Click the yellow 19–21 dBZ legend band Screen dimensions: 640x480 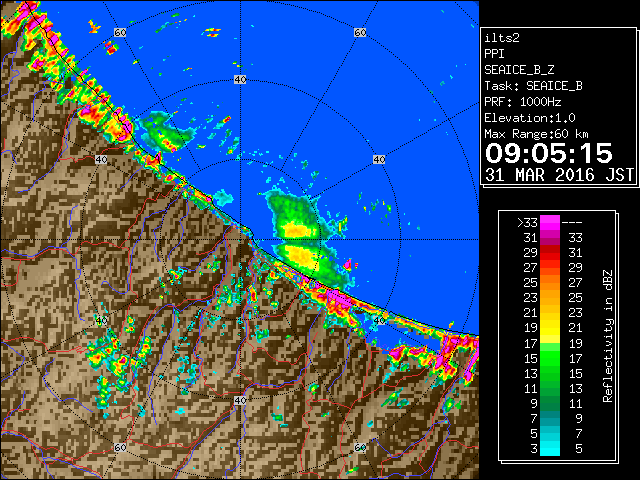click(550, 328)
